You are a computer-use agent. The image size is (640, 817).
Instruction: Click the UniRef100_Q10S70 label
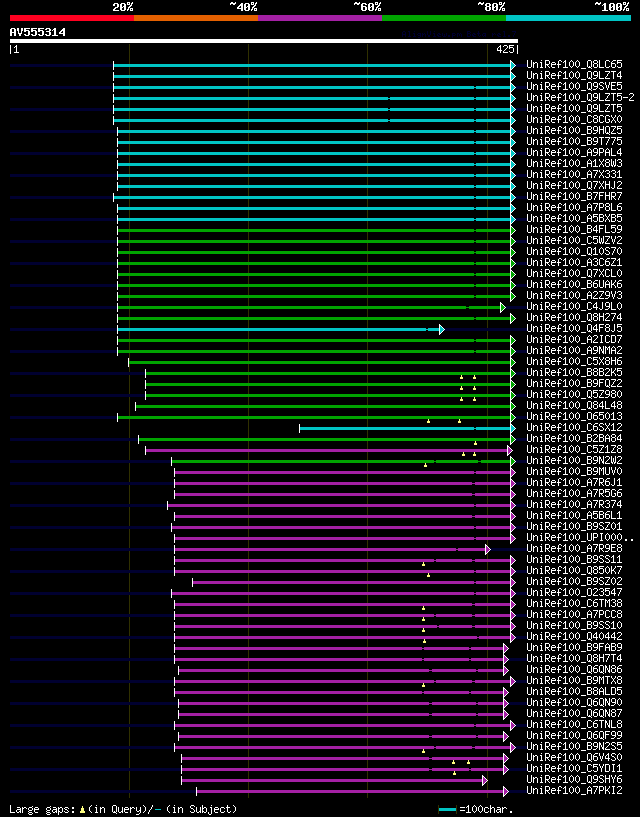(574, 251)
